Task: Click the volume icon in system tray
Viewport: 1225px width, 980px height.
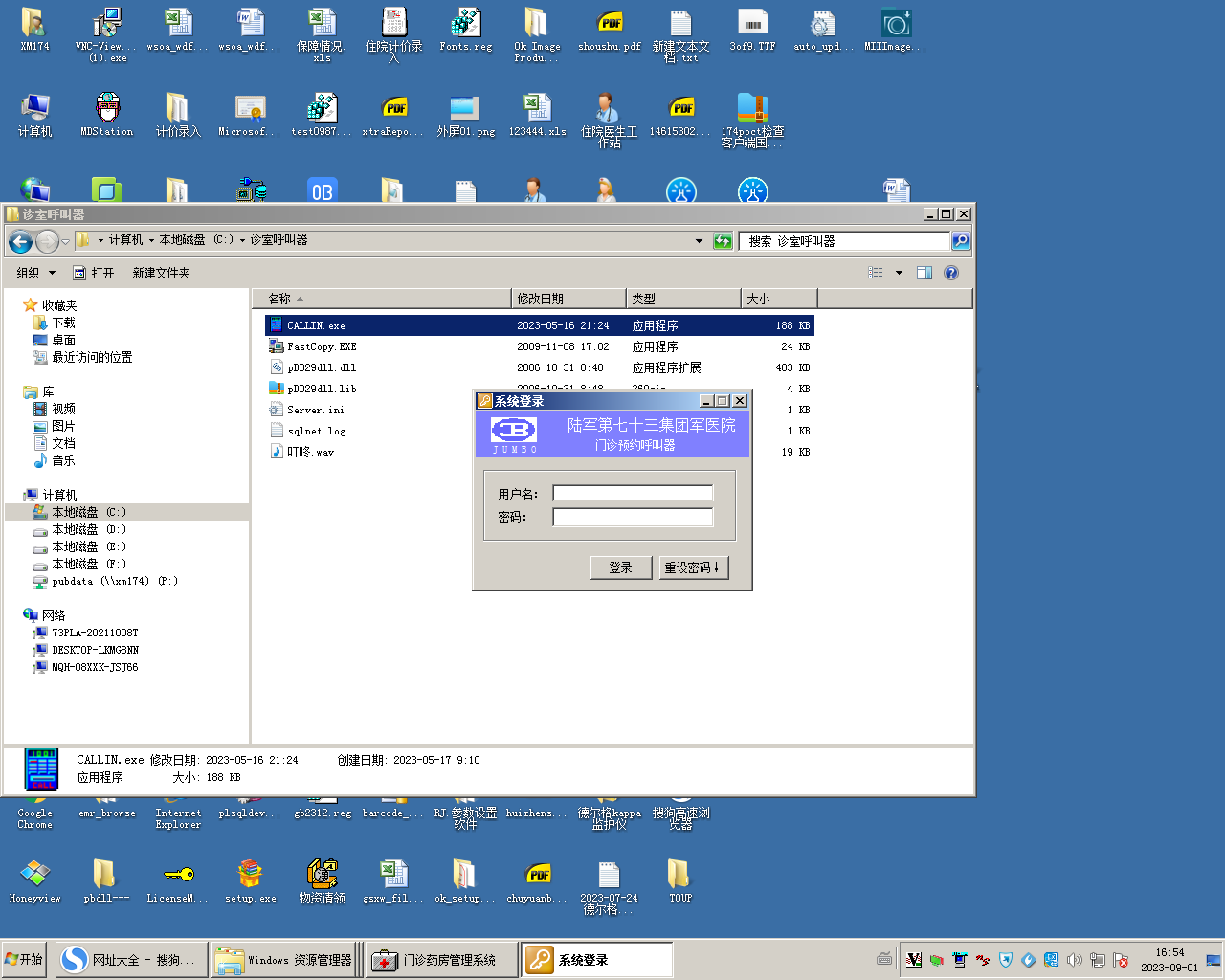Action: pyautogui.click(x=1075, y=960)
